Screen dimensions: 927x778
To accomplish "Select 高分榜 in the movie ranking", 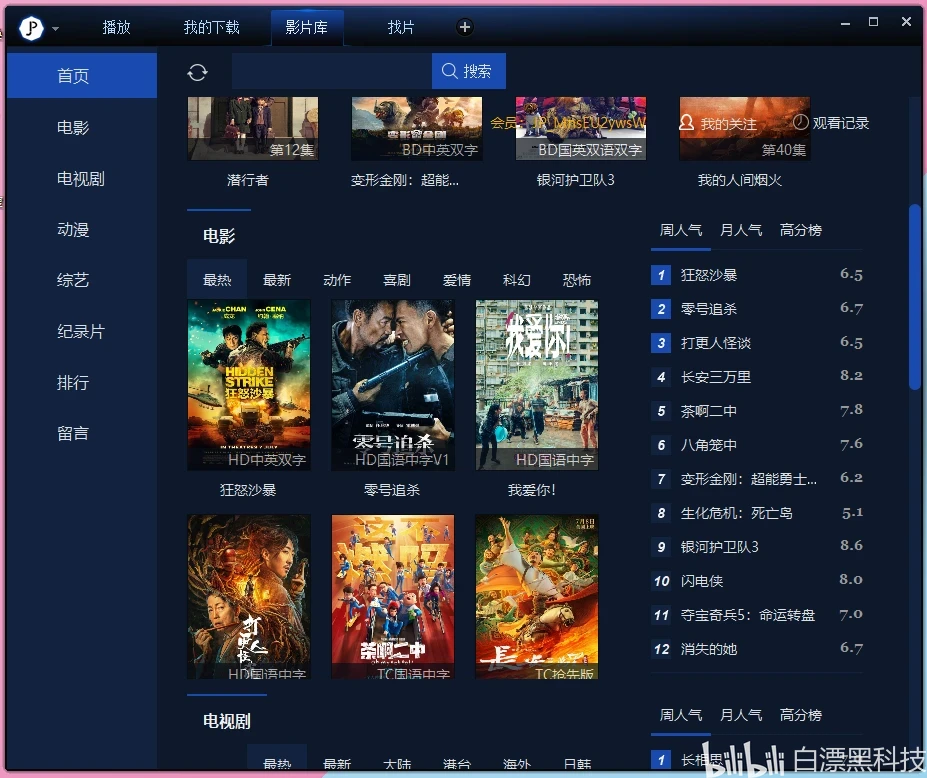I will [x=800, y=230].
